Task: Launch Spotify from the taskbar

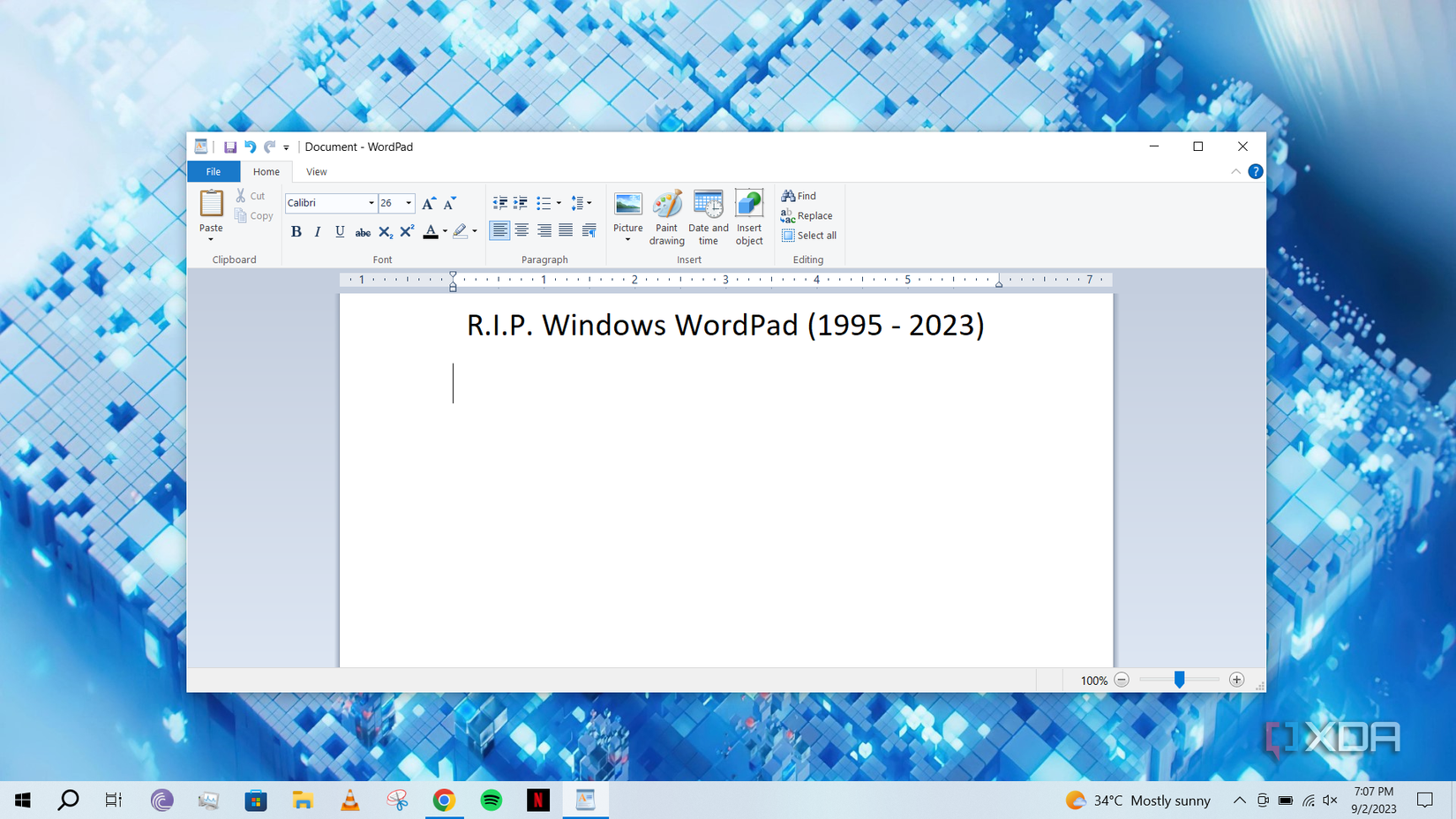Action: (x=492, y=800)
